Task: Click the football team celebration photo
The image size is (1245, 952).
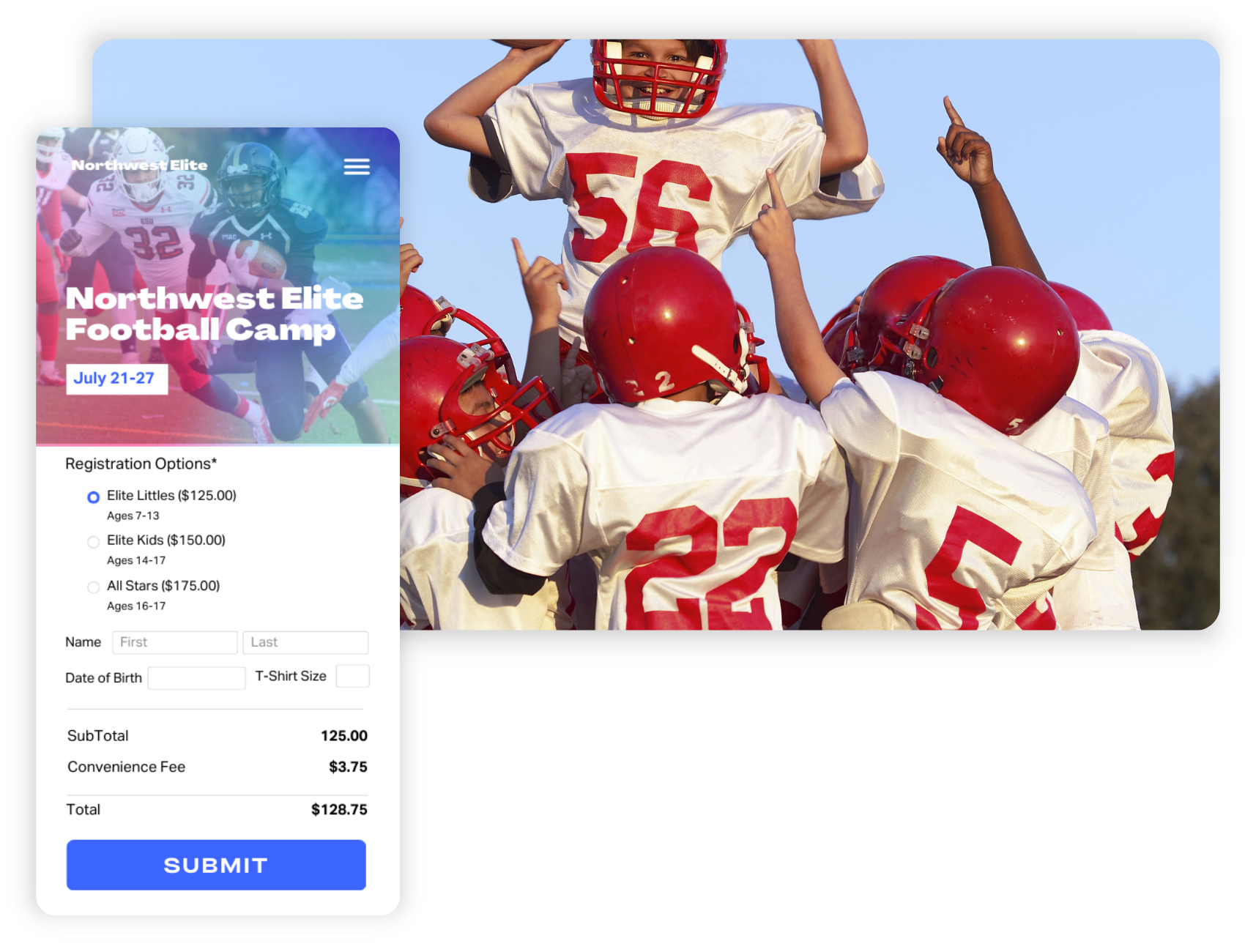Action: pos(809,335)
